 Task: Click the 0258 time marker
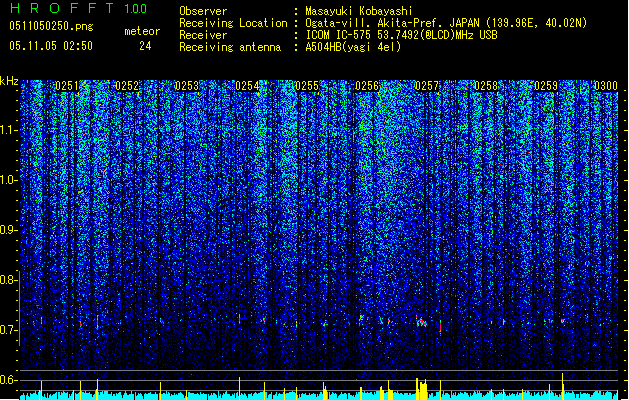click(486, 86)
